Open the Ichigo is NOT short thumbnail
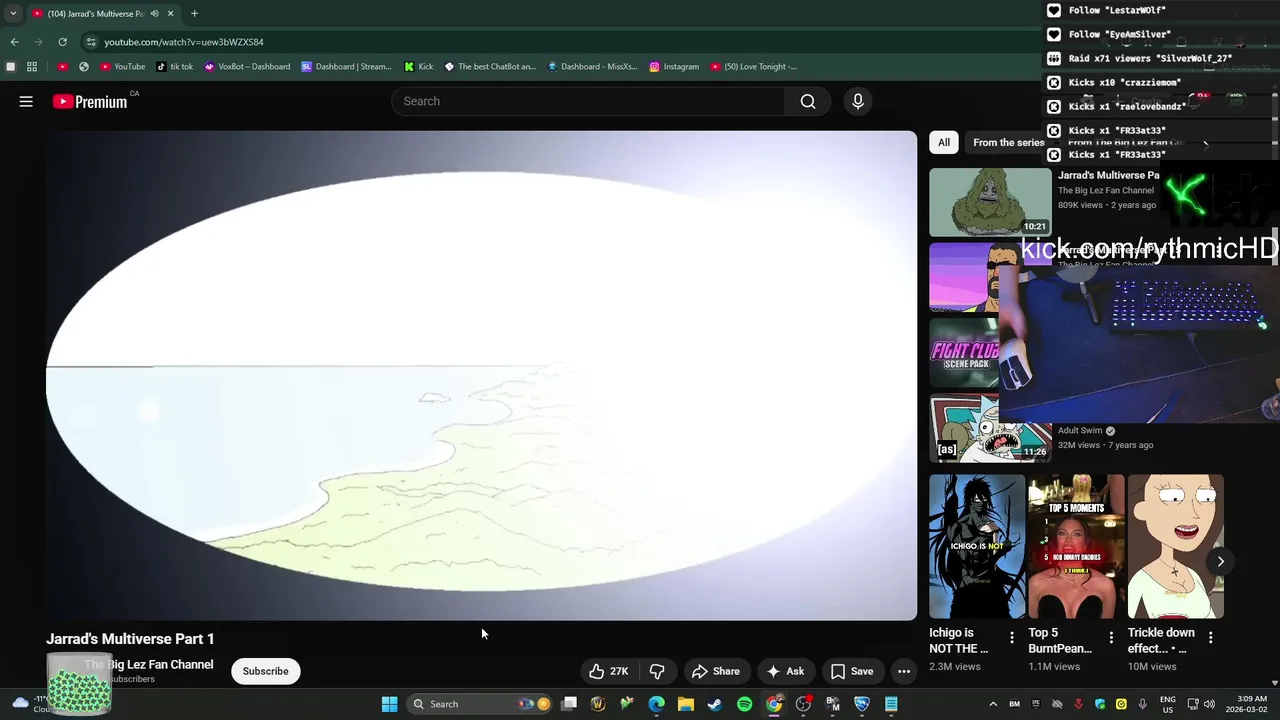 coord(977,546)
